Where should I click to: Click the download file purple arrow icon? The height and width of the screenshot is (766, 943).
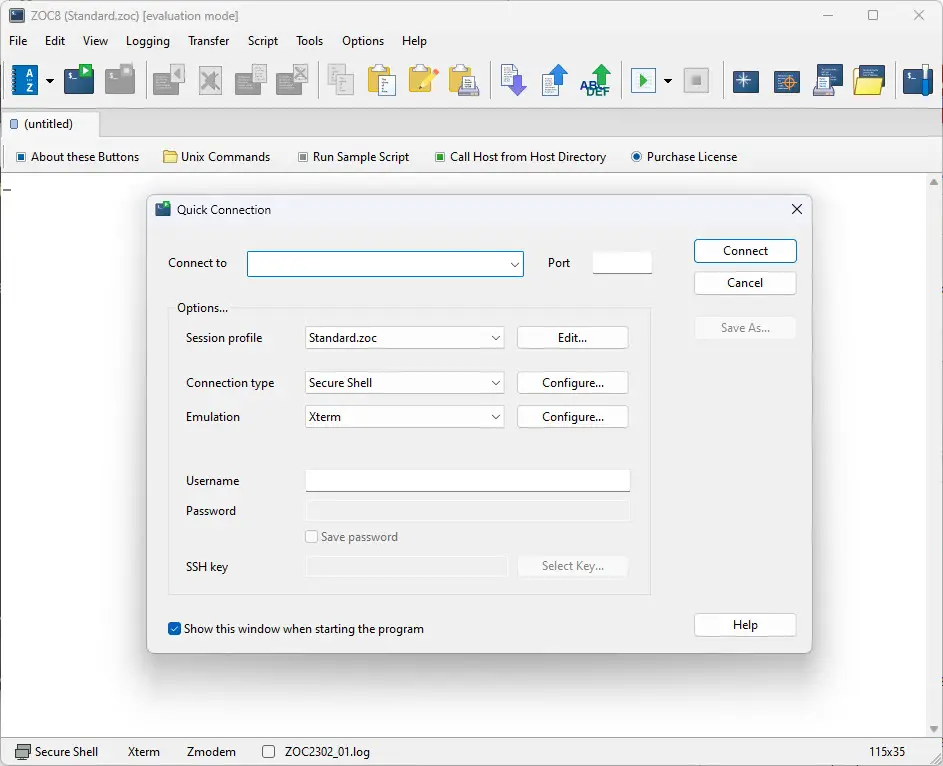coord(513,80)
